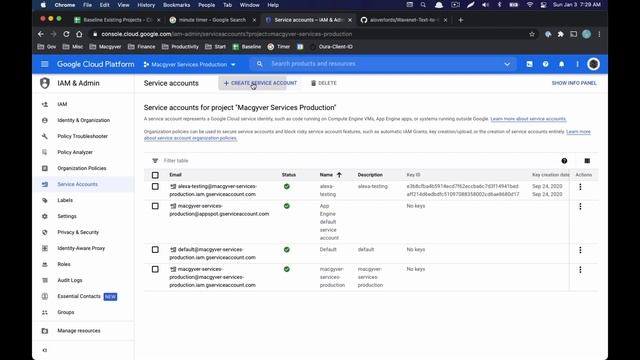
Task: Open the three-dot settings menu in blue header
Action: point(578,64)
